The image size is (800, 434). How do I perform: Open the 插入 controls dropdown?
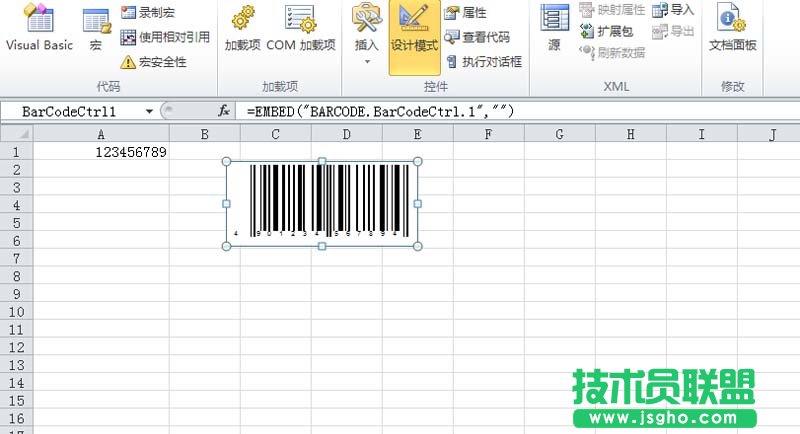tap(366, 35)
